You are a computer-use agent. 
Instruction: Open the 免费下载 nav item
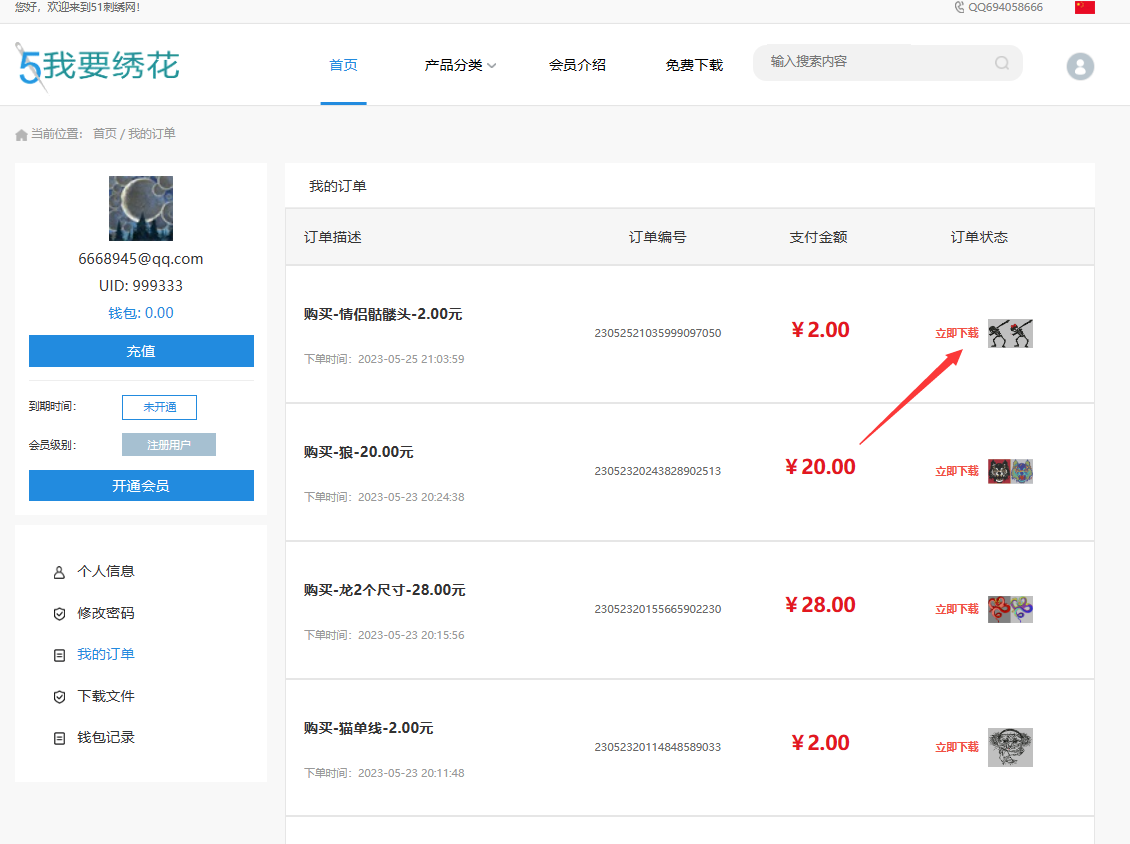(694, 65)
